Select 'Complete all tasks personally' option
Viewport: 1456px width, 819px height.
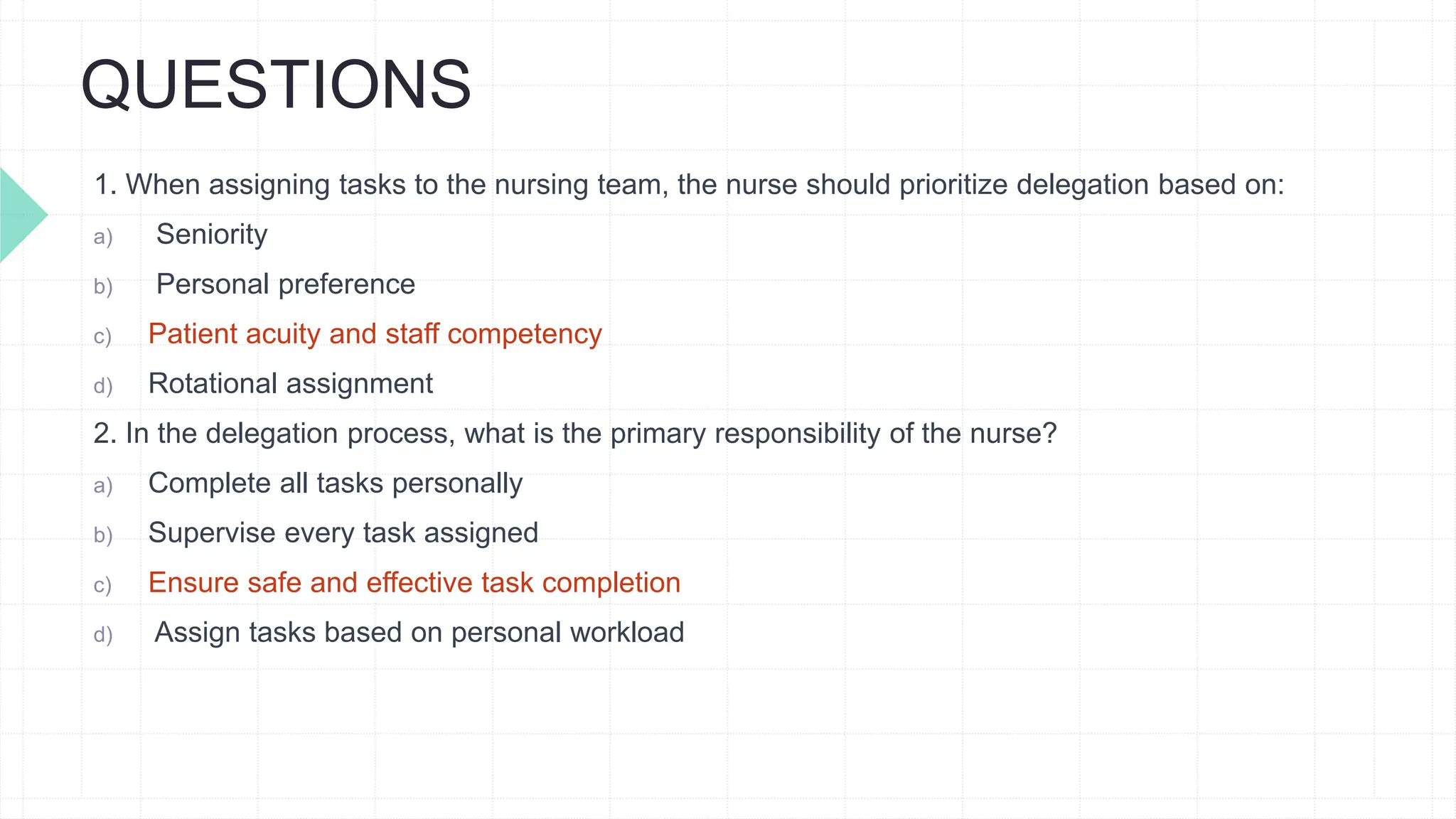click(x=336, y=483)
